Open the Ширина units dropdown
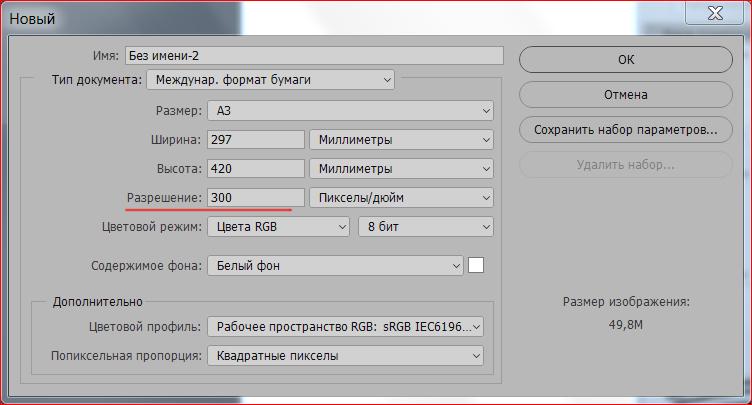 (x=401, y=140)
